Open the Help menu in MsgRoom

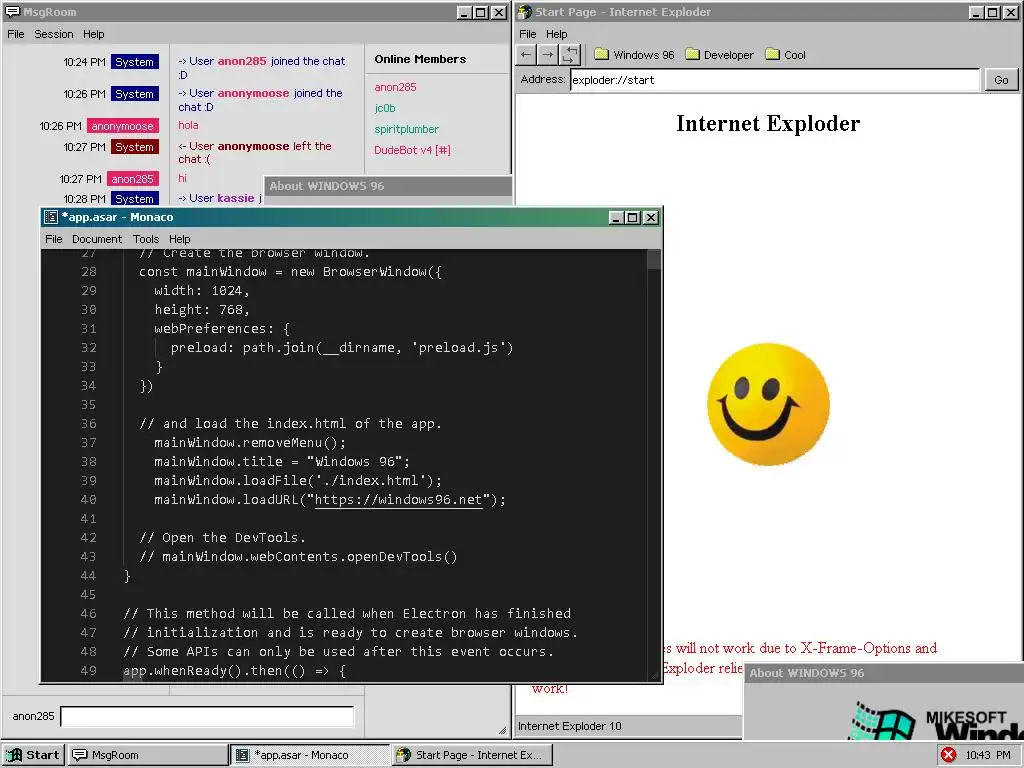pos(93,34)
